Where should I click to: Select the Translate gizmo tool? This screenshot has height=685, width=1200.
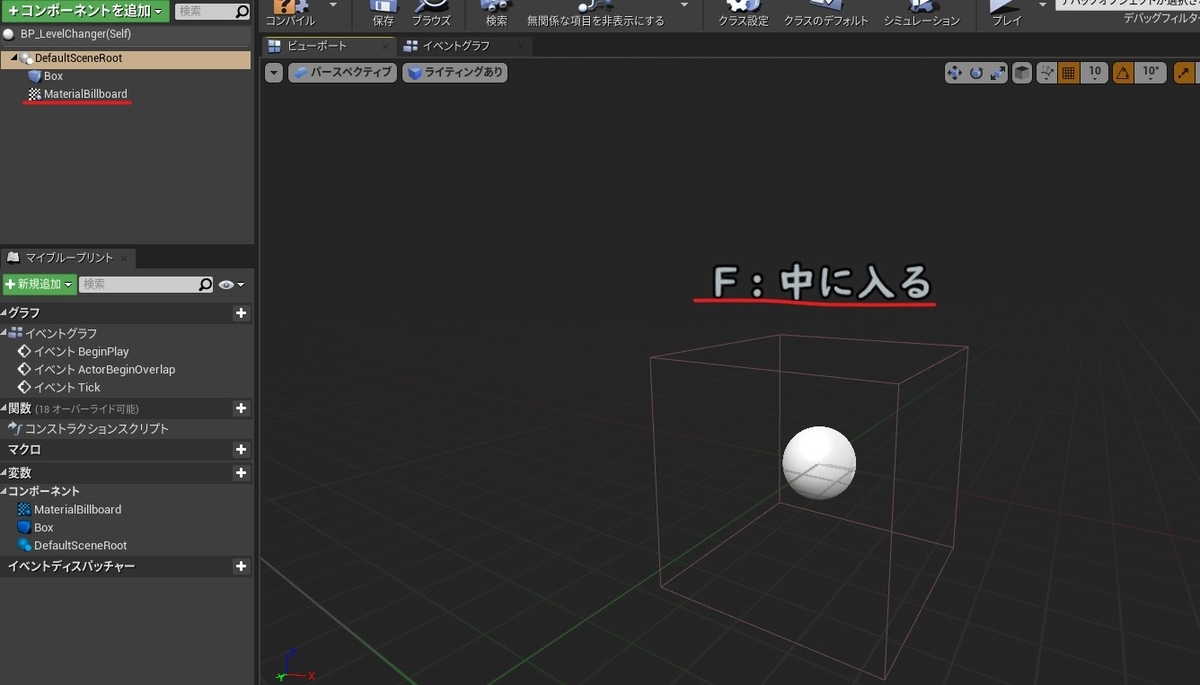[954, 73]
